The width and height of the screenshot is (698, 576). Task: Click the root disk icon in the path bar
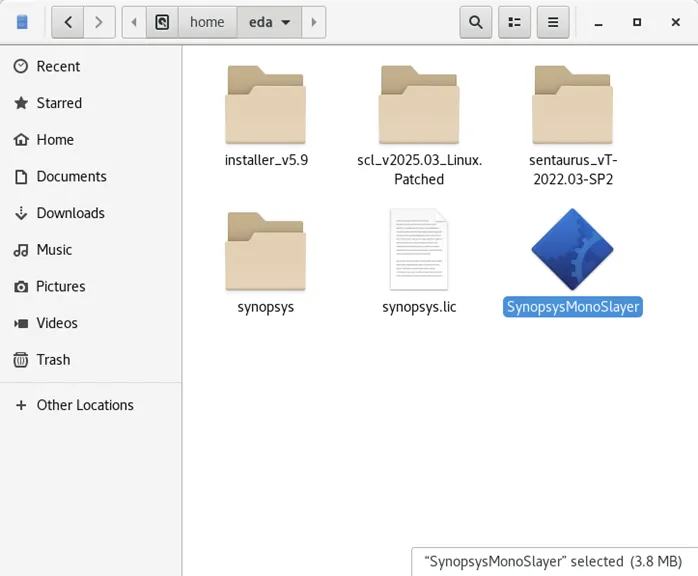[x=162, y=22]
